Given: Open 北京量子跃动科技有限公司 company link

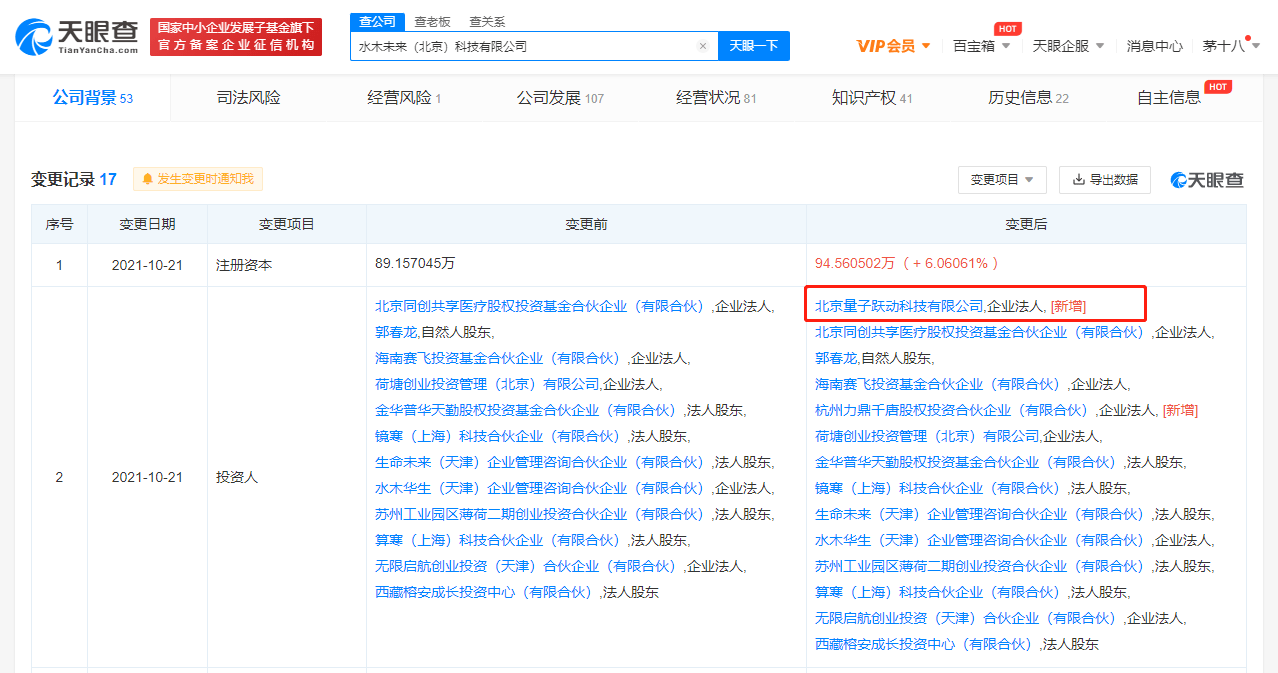Looking at the screenshot, I should [899, 306].
